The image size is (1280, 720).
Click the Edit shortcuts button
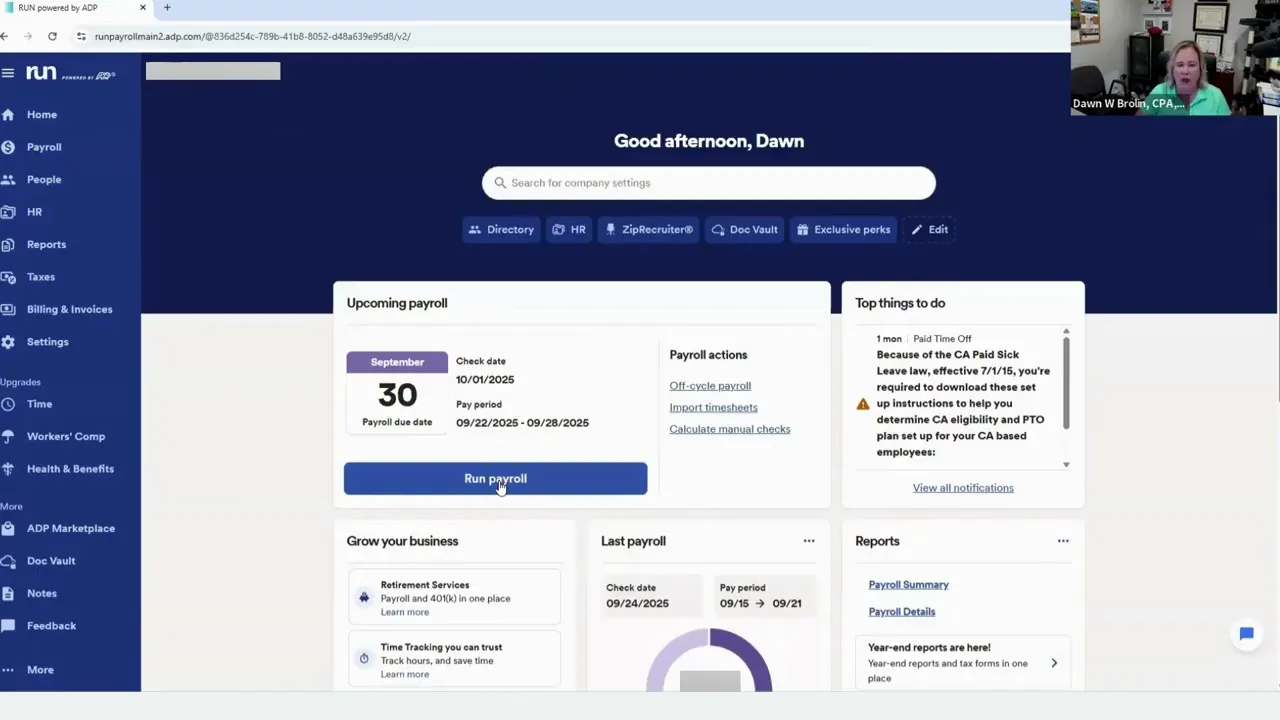click(x=930, y=230)
